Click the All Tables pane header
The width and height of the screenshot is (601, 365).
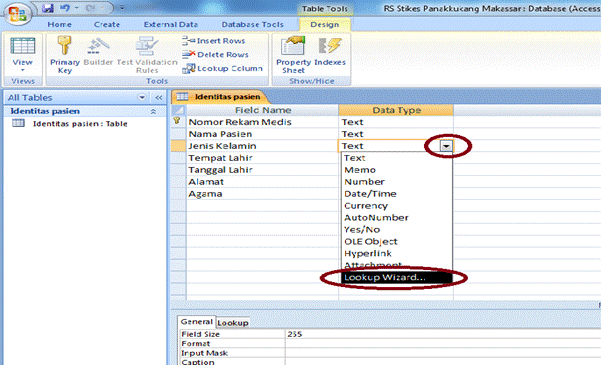tap(84, 97)
